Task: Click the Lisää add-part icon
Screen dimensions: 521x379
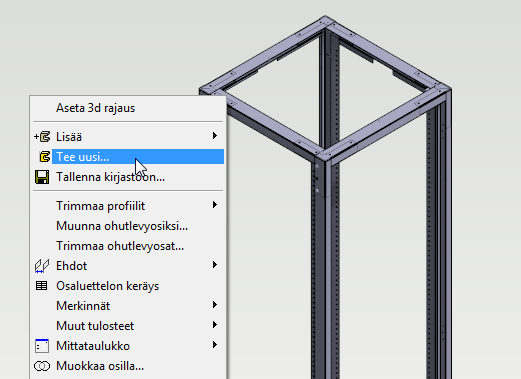Action: (42, 137)
